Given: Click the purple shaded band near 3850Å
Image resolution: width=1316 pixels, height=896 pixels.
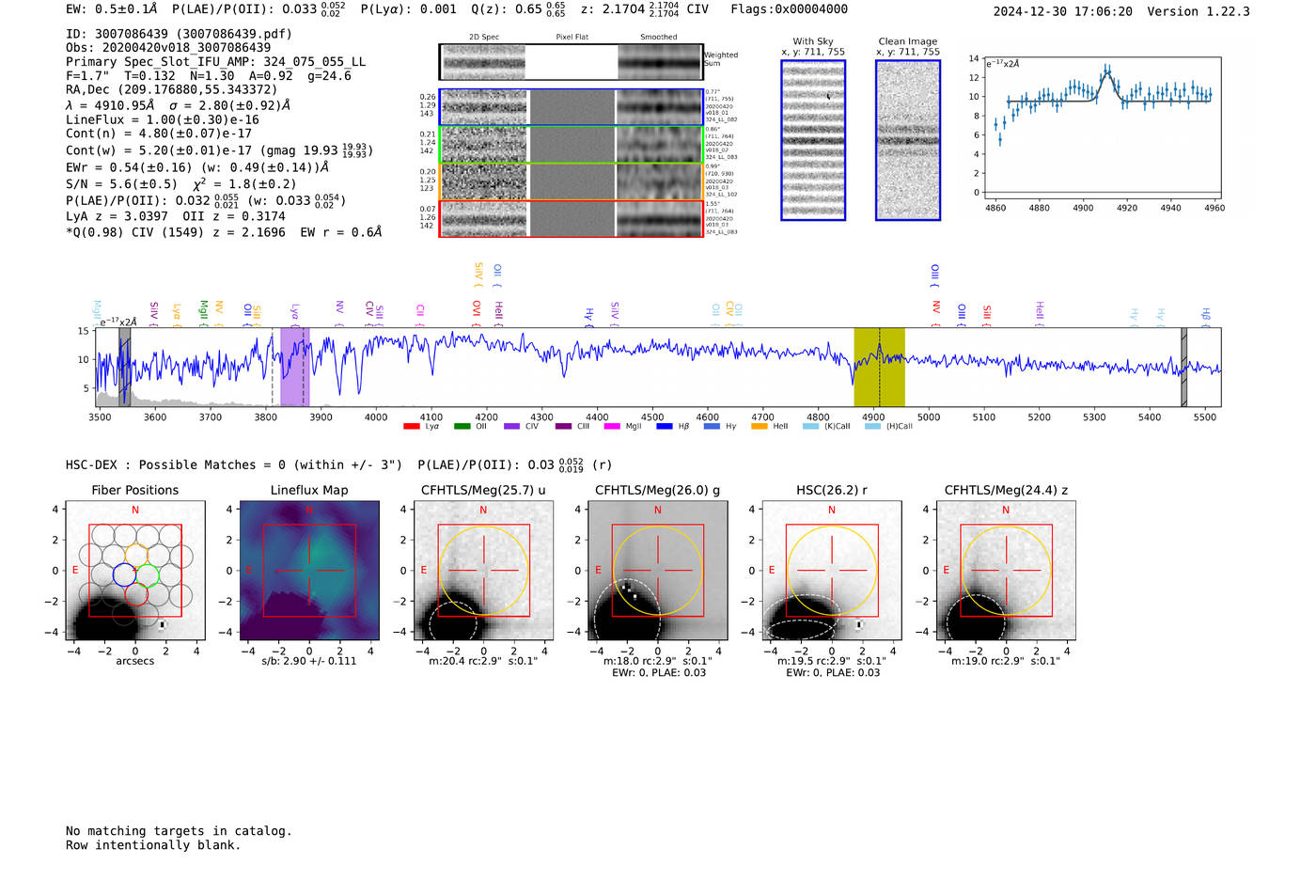Looking at the screenshot, I should click(x=293, y=367).
